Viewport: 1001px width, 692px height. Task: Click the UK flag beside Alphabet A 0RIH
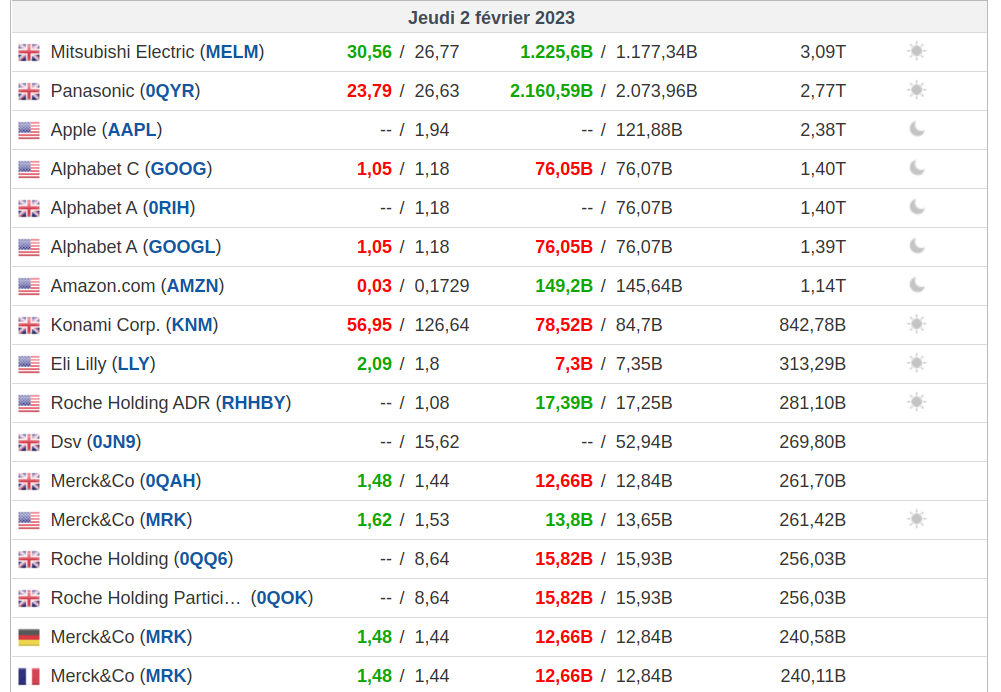coord(29,208)
